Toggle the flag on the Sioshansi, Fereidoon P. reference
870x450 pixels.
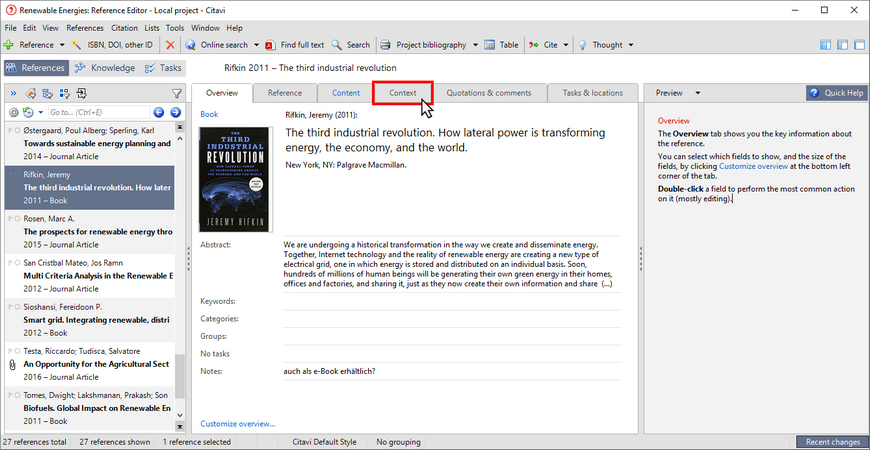(11, 307)
